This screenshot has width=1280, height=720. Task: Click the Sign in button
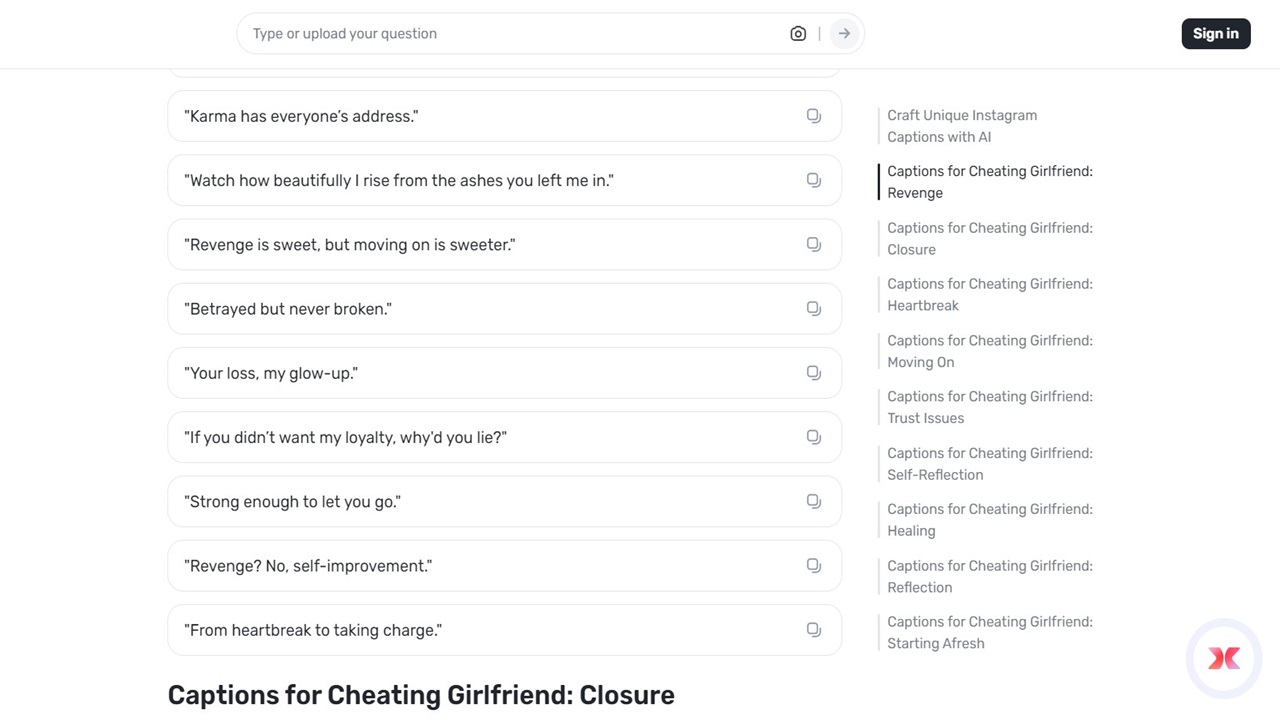pyautogui.click(x=1215, y=34)
